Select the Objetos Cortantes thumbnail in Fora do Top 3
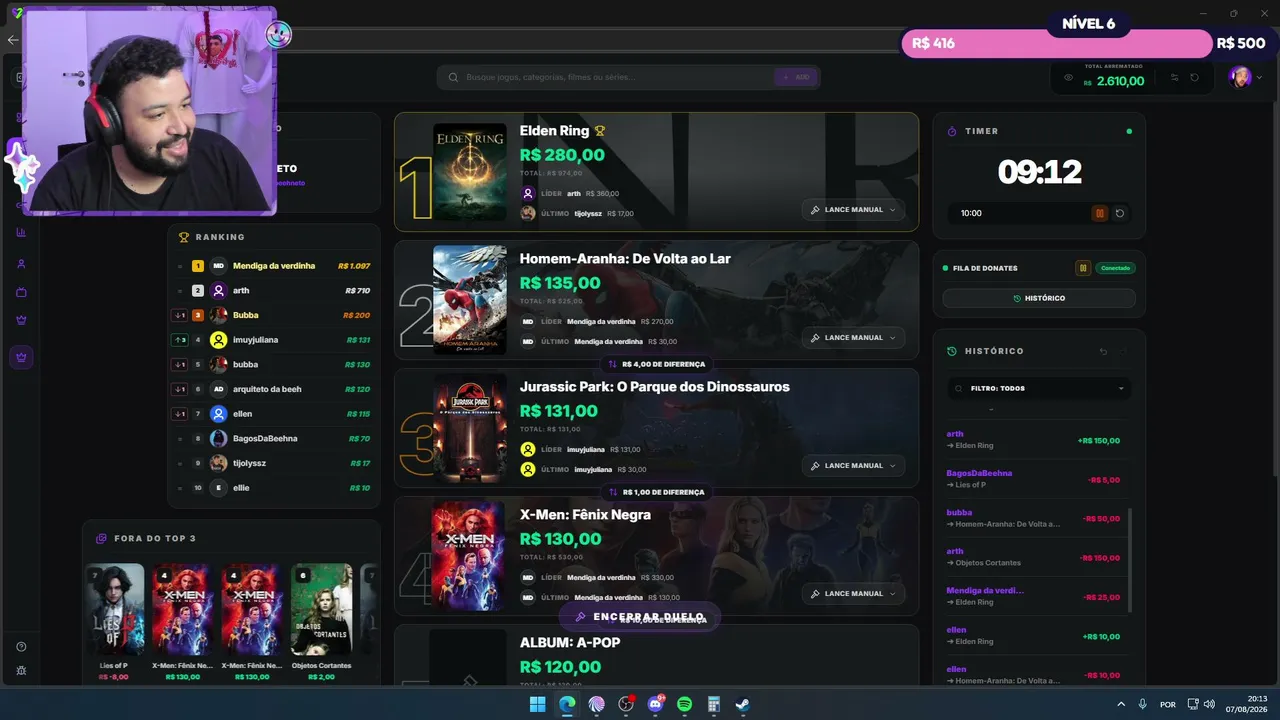This screenshot has height=720, width=1280. pyautogui.click(x=322, y=610)
